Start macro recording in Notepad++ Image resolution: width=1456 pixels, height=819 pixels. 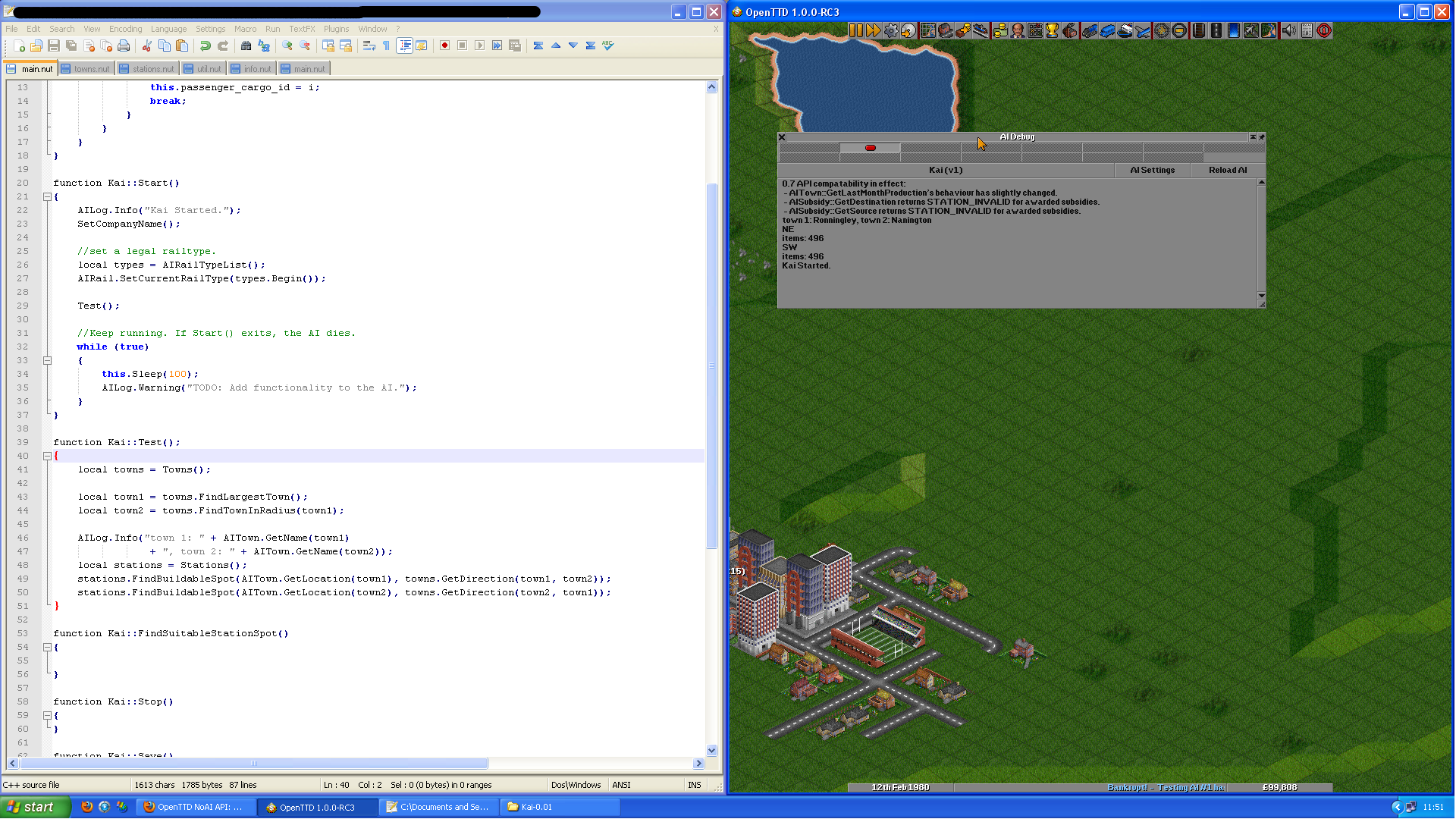point(444,45)
